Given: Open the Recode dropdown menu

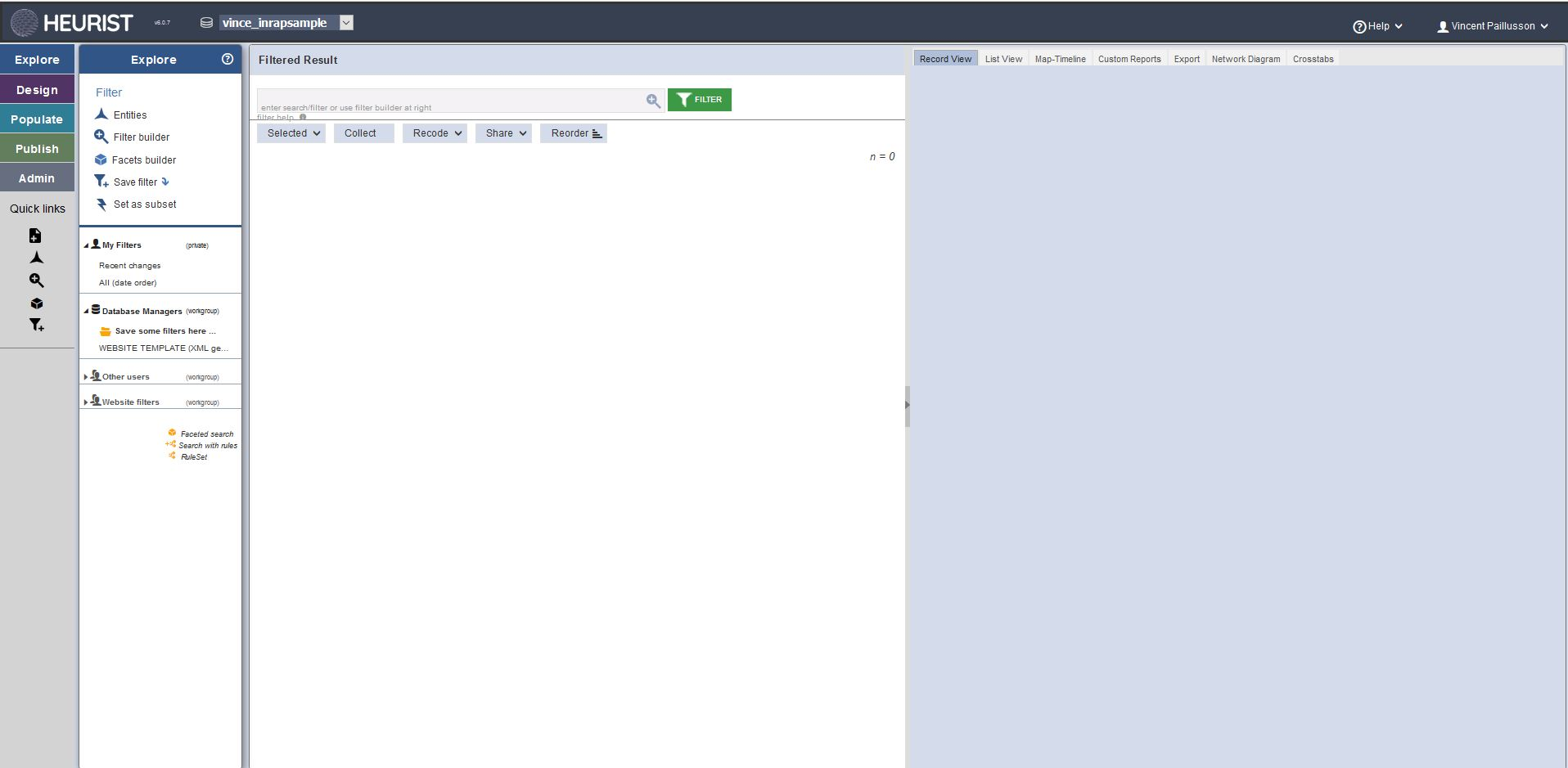Looking at the screenshot, I should 435,133.
